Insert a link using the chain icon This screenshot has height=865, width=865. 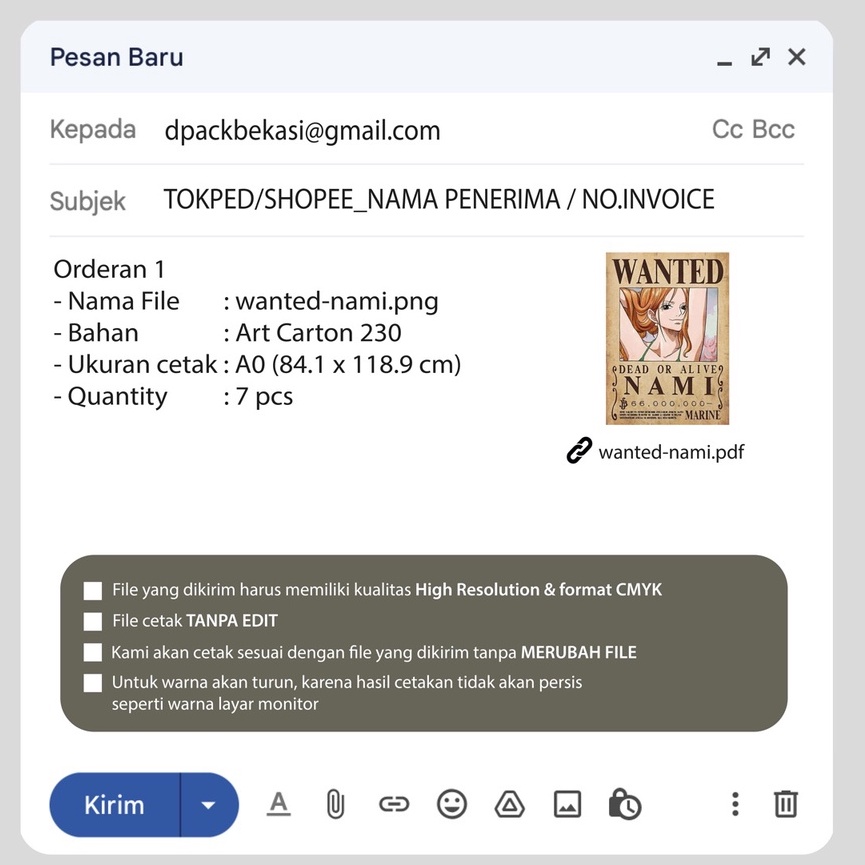[394, 804]
